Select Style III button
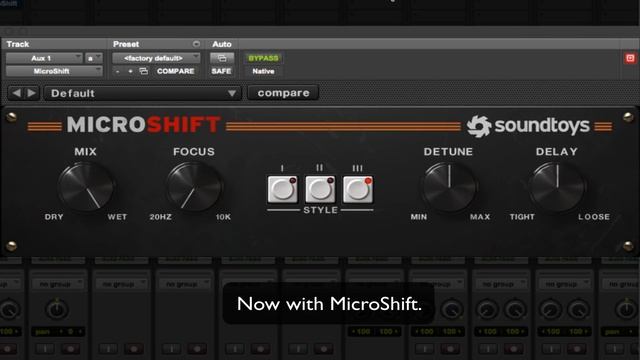The width and height of the screenshot is (640, 360). pos(358,189)
